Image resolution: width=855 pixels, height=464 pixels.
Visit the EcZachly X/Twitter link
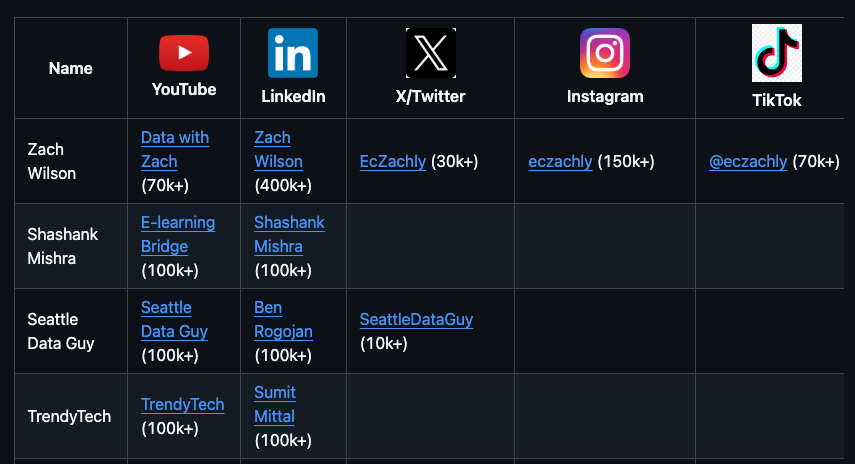pyautogui.click(x=393, y=161)
